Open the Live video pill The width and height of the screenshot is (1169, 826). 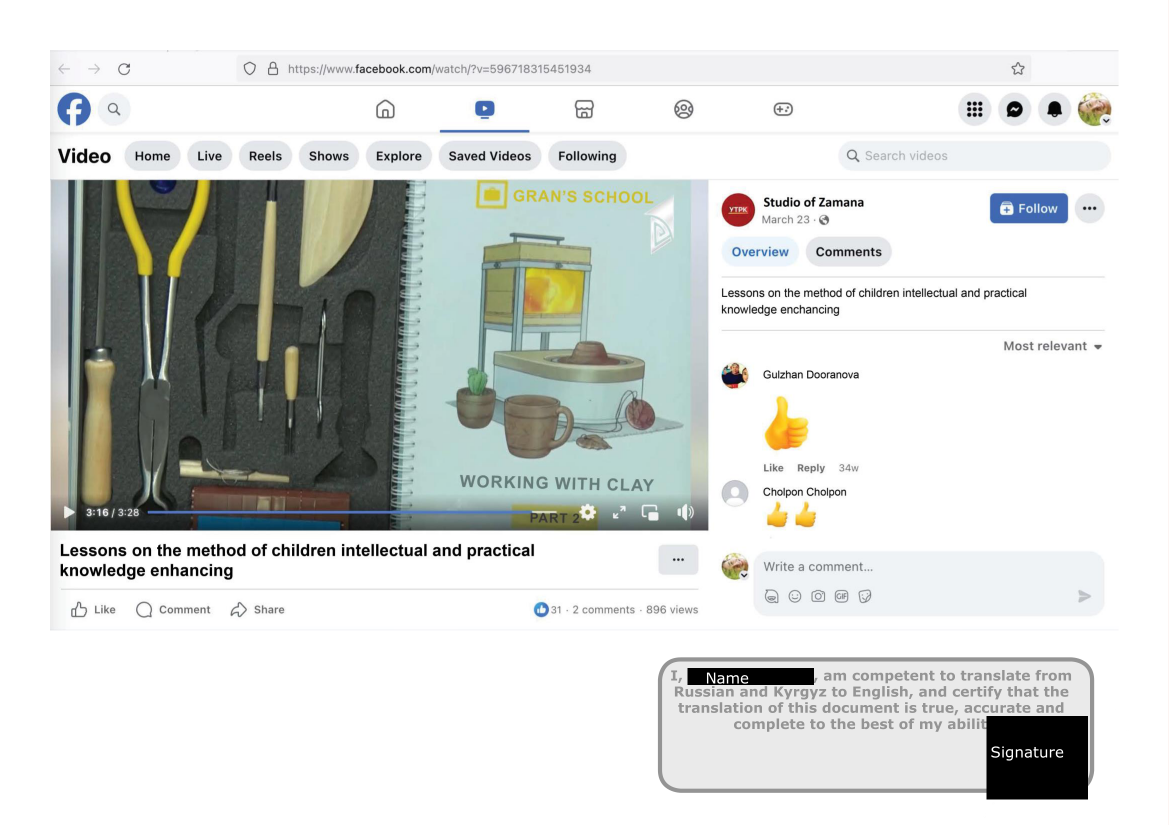(x=209, y=156)
